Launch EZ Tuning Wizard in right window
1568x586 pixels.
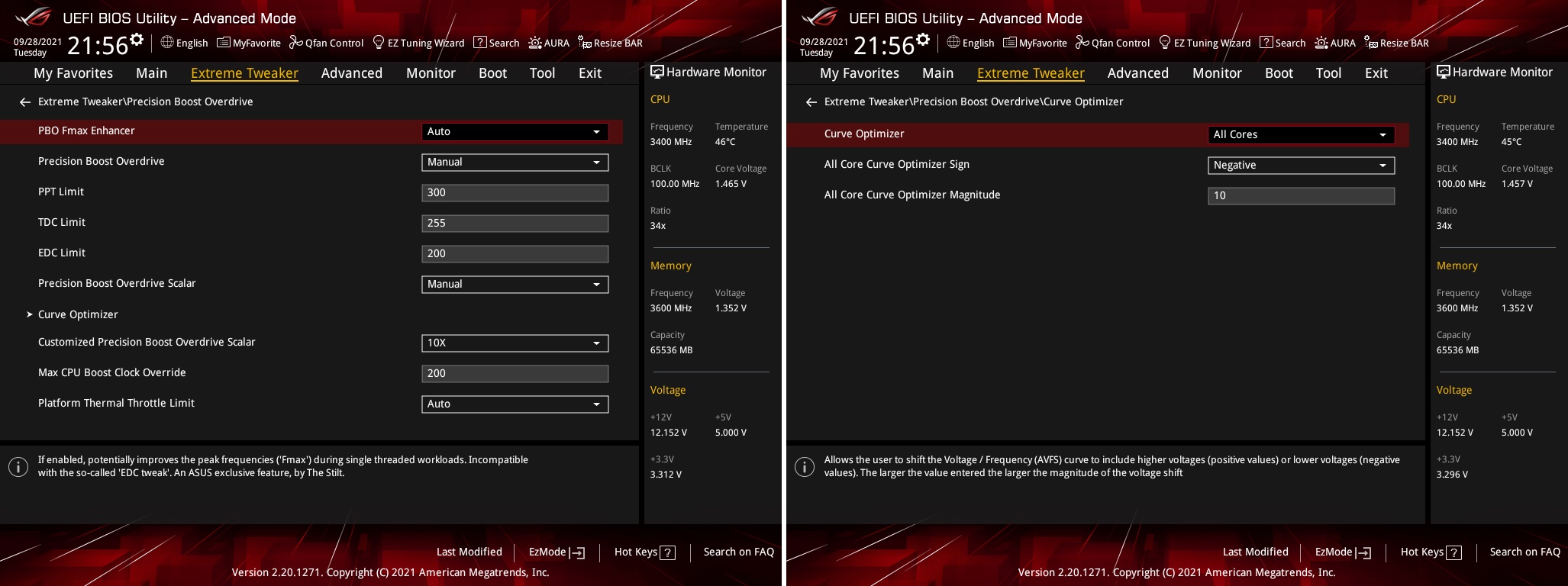[x=1205, y=43]
